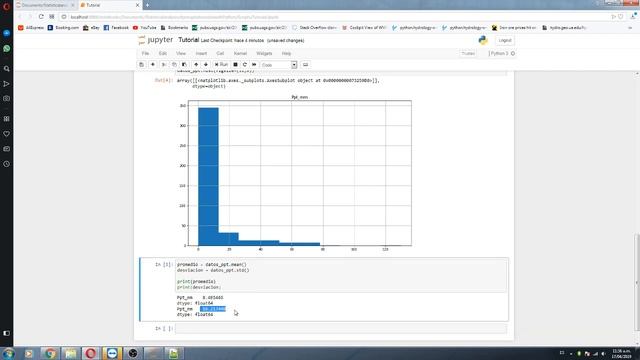
Task: Click the Python 3 kernel indicator
Action: pos(502,53)
